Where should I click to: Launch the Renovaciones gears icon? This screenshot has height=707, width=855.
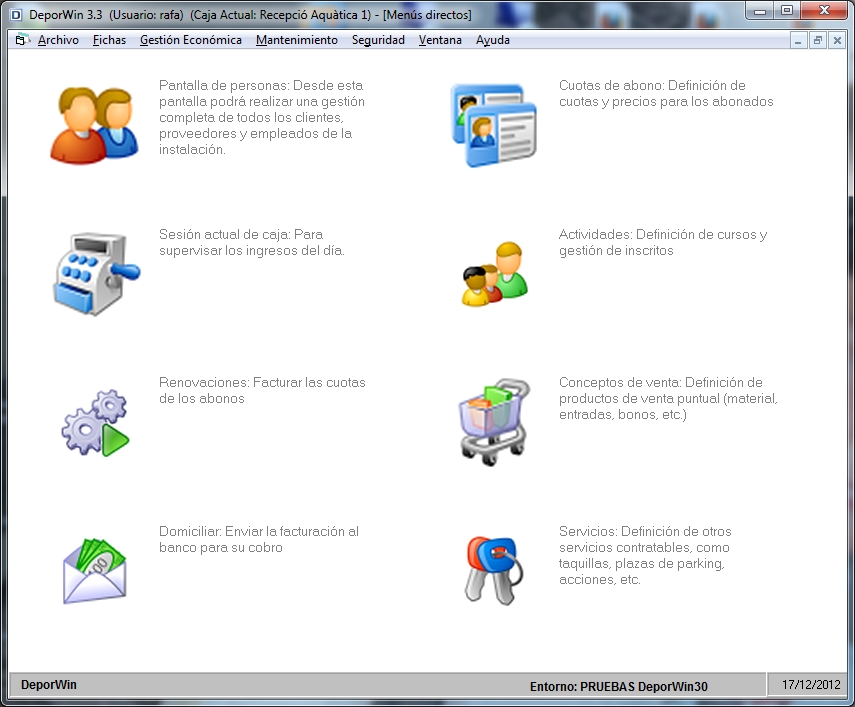pyautogui.click(x=96, y=422)
